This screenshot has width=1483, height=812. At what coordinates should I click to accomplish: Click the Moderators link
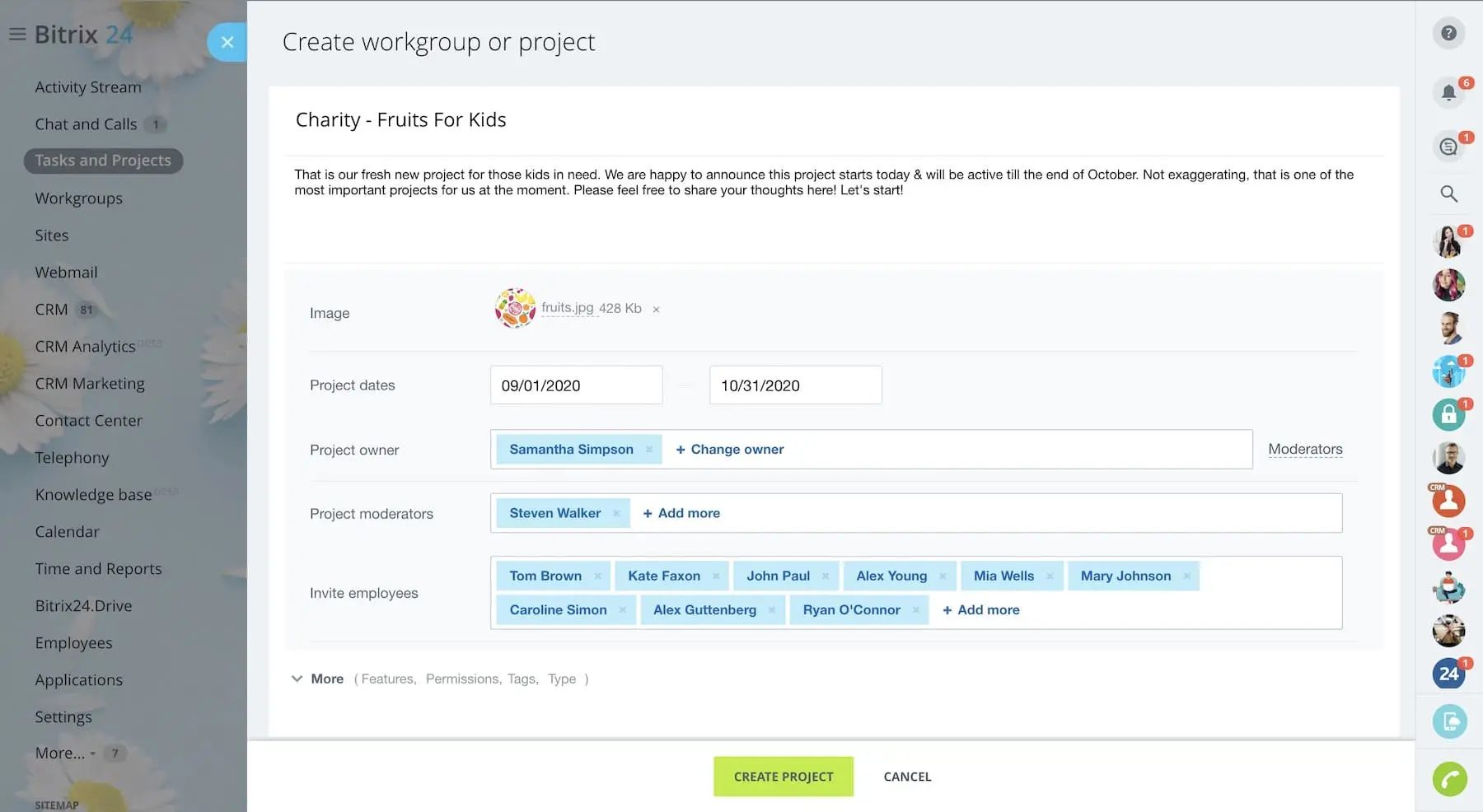(x=1305, y=450)
